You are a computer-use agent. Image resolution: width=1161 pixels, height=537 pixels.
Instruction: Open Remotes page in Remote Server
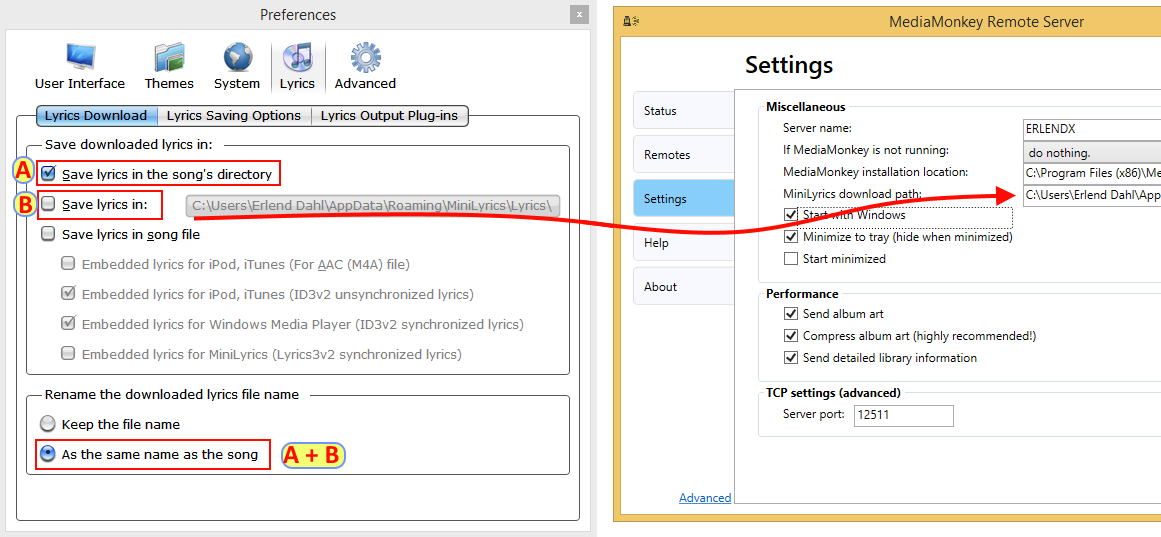(683, 155)
